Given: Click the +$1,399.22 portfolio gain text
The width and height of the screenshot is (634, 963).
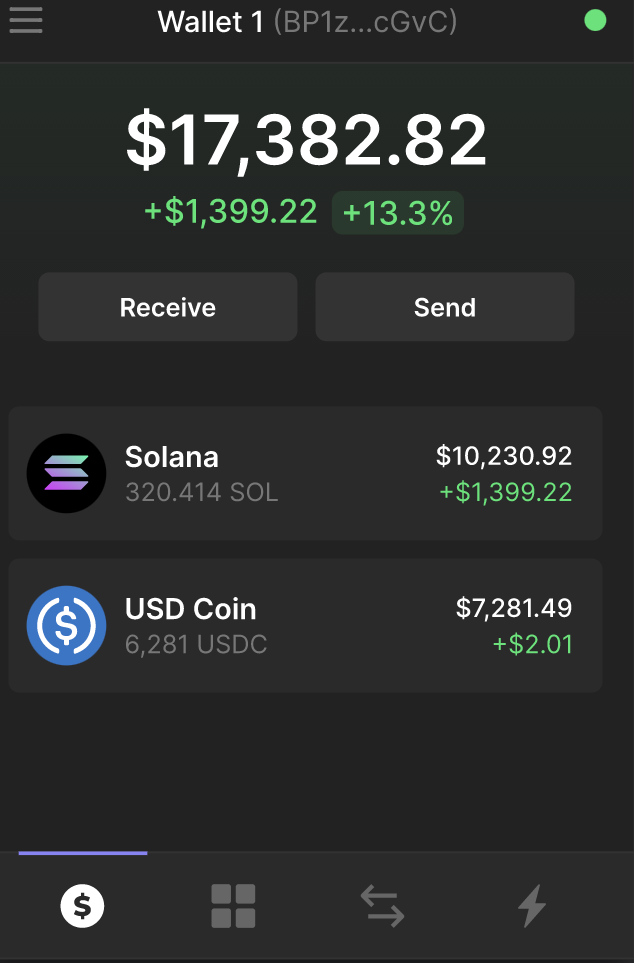Looking at the screenshot, I should point(230,211).
